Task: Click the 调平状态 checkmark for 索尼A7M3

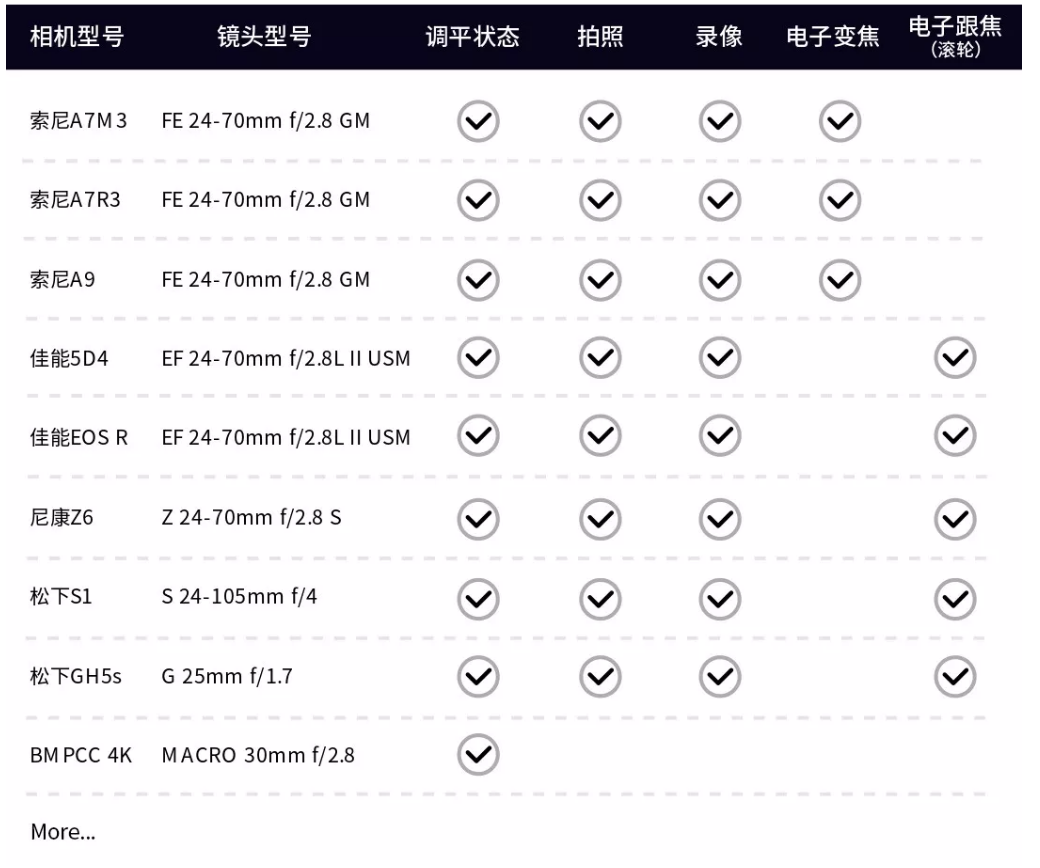Action: click(478, 121)
